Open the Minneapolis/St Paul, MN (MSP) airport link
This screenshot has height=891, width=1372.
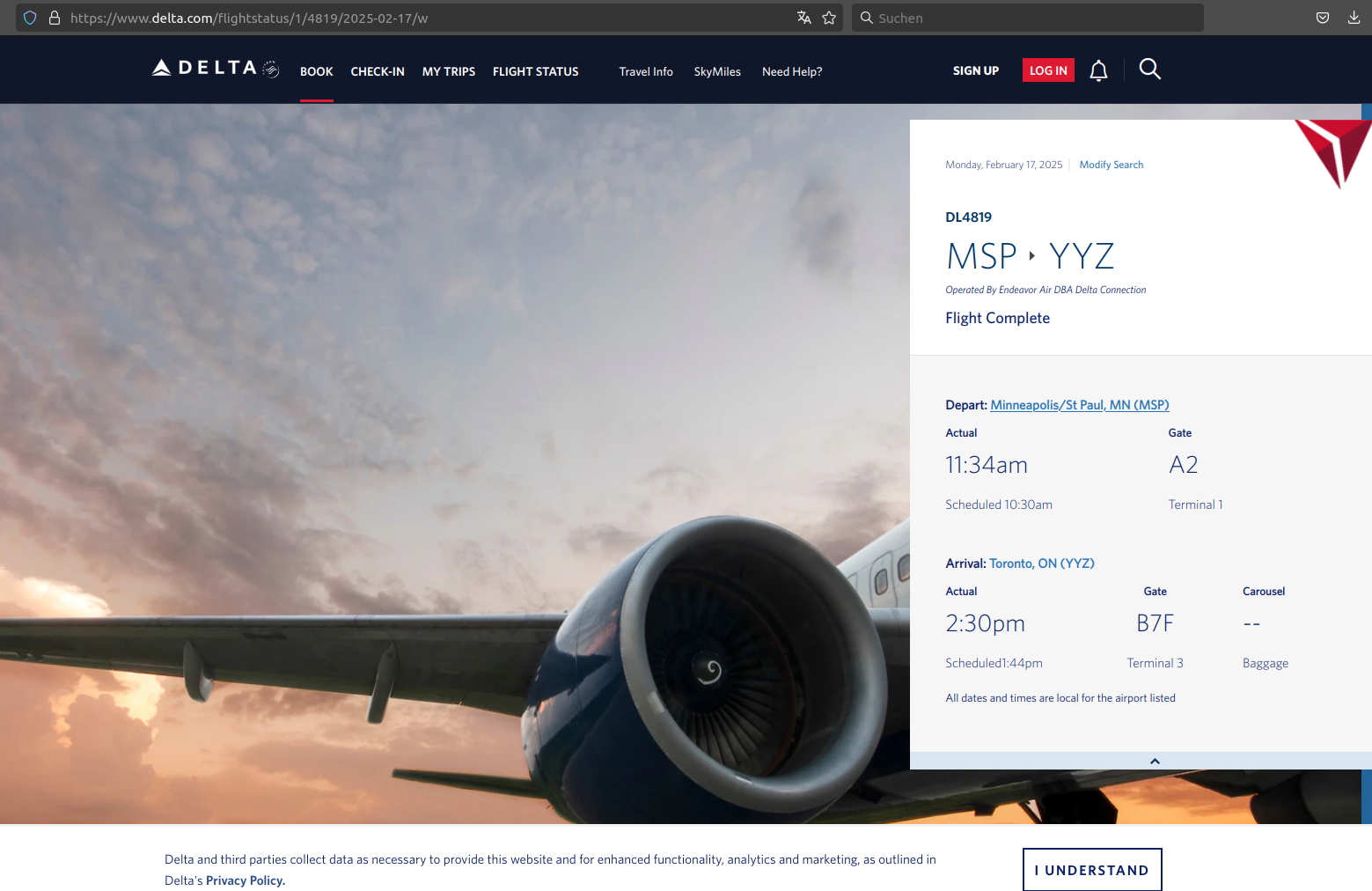1080,405
